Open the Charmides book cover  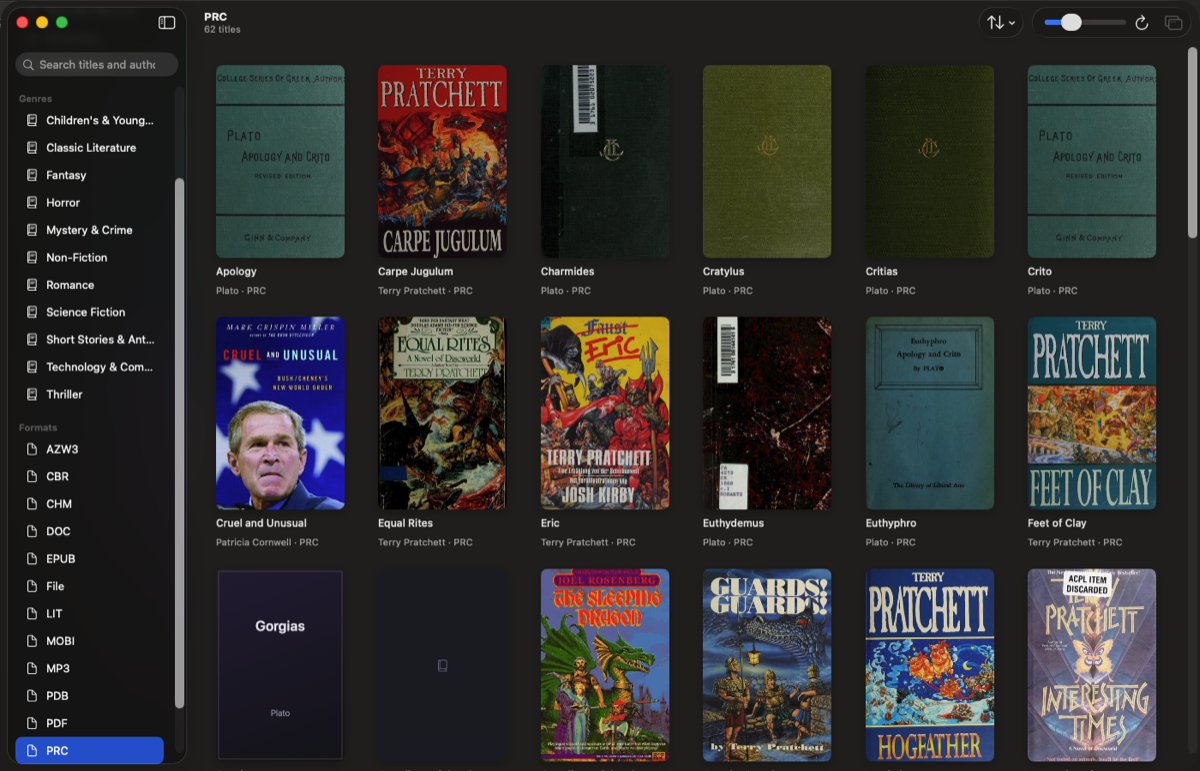coord(605,162)
